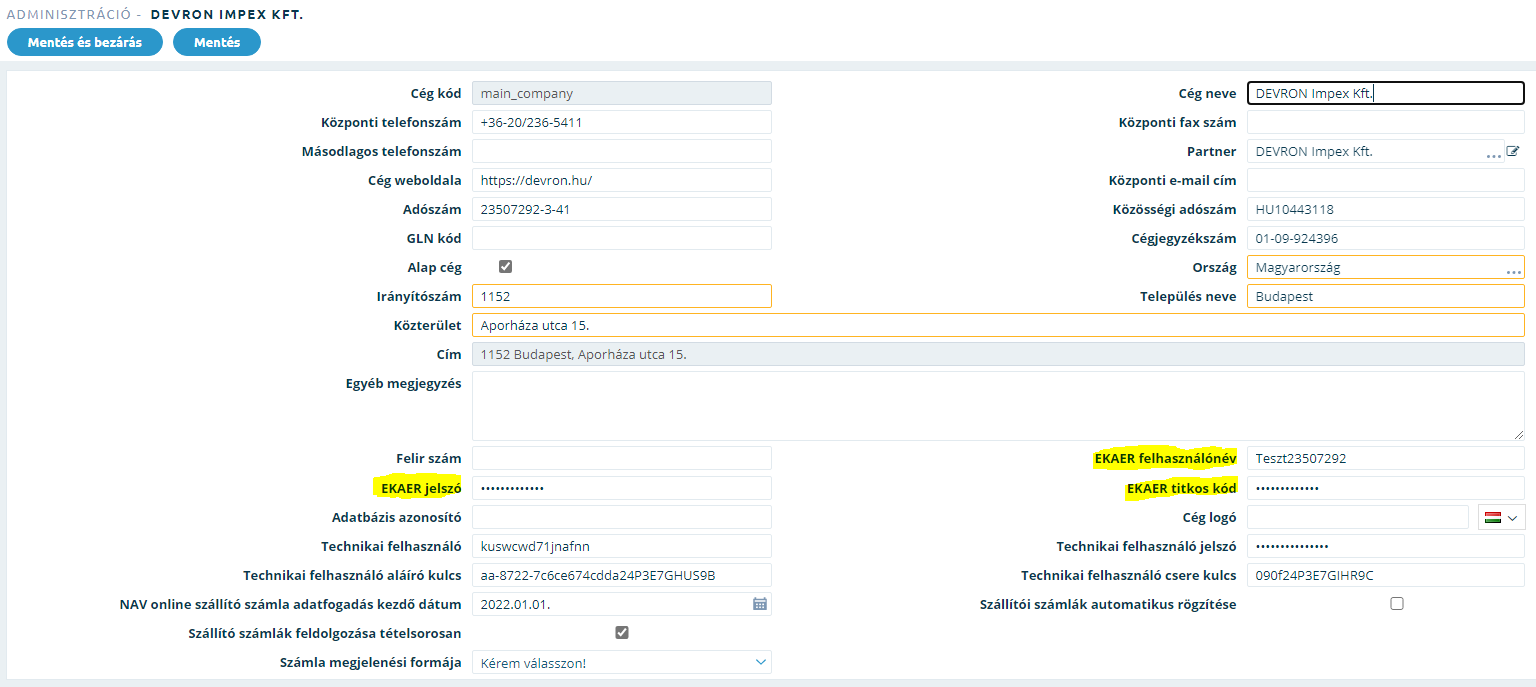This screenshot has width=1536, height=687.
Task: Click the Adatbázis azonosító field
Action: coord(622,517)
